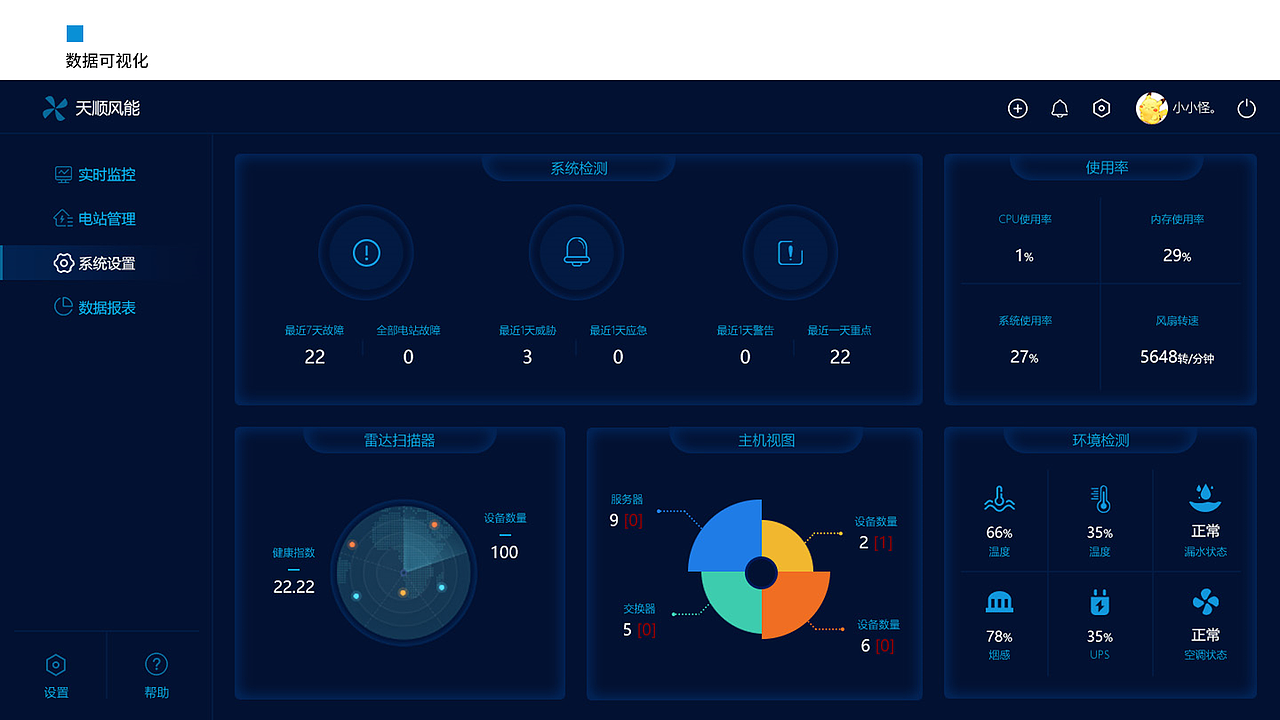
Task: Click the 内存使用率 29% value
Action: point(1177,256)
